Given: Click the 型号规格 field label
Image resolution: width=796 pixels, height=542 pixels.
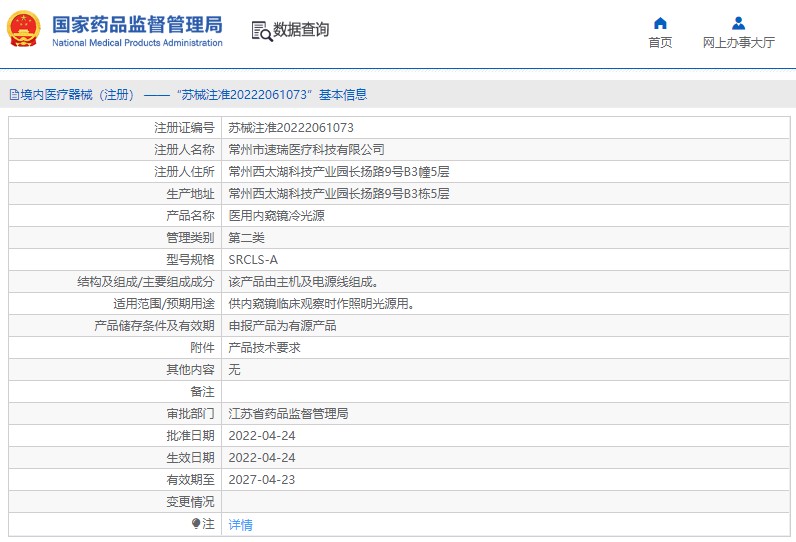Looking at the screenshot, I should coord(190,260).
